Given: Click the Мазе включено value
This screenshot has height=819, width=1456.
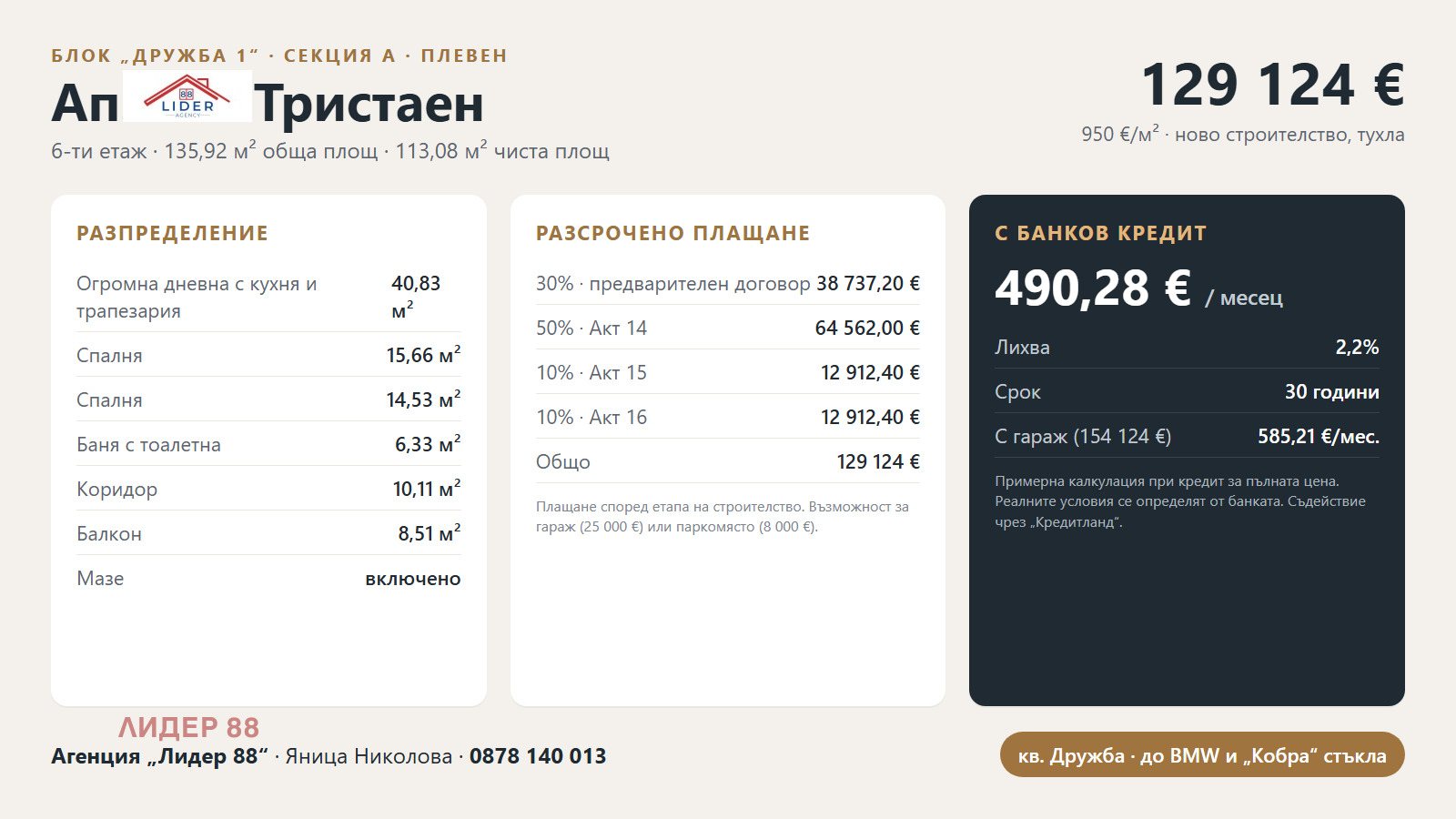Looking at the screenshot, I should pyautogui.click(x=413, y=579).
